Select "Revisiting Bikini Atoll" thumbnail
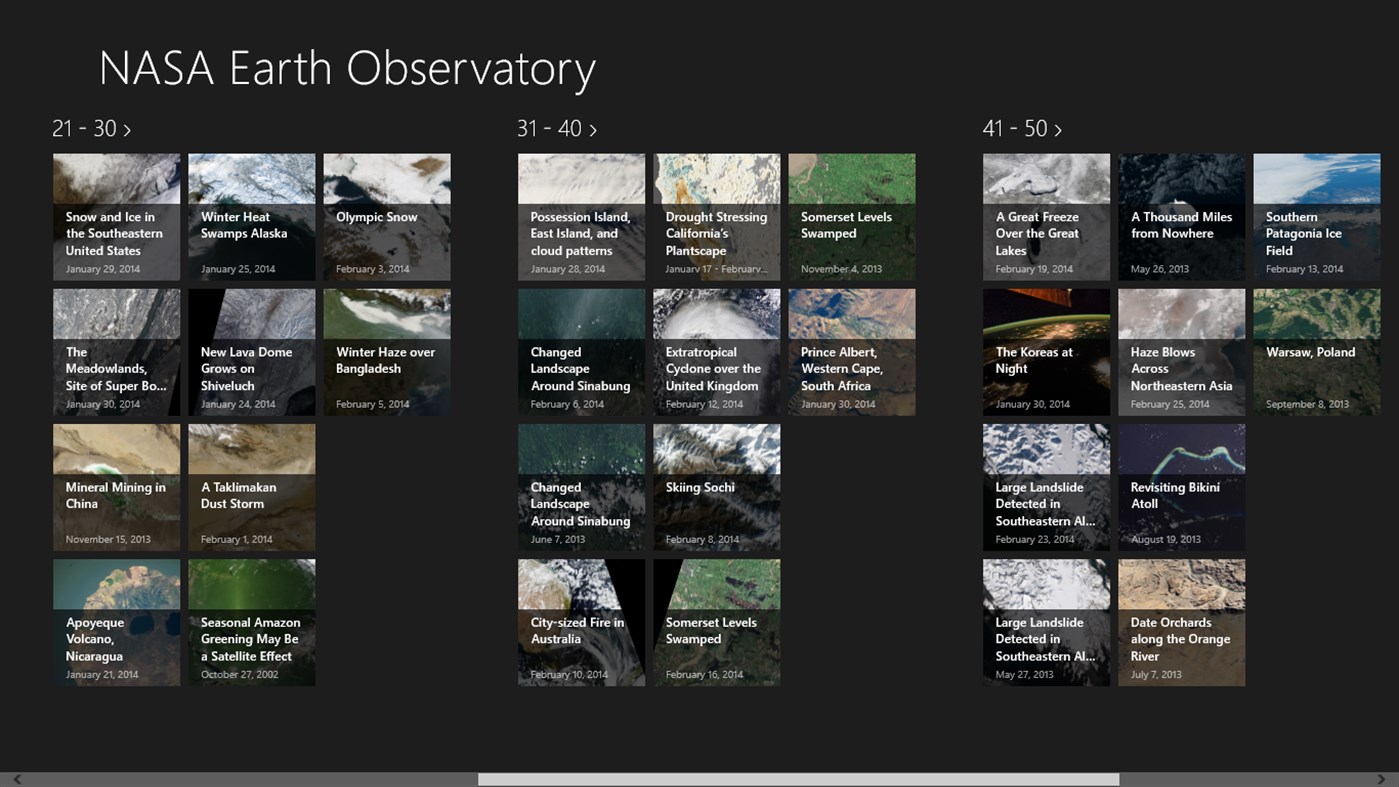The height and width of the screenshot is (787, 1399). tap(1181, 487)
